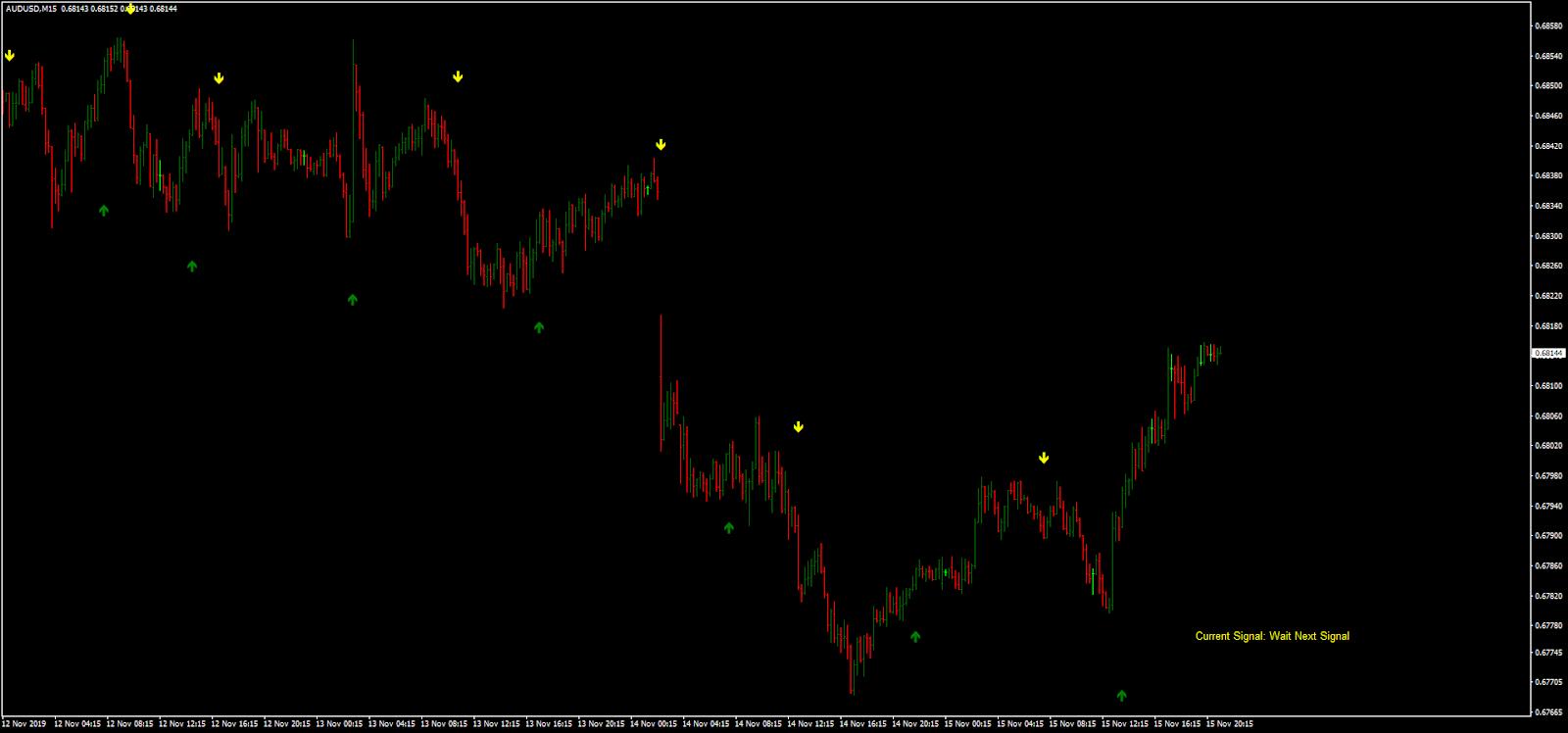Click the 'Current Signal: Wait Next Signal' label
The height and width of the screenshot is (733, 1568).
(1272, 636)
